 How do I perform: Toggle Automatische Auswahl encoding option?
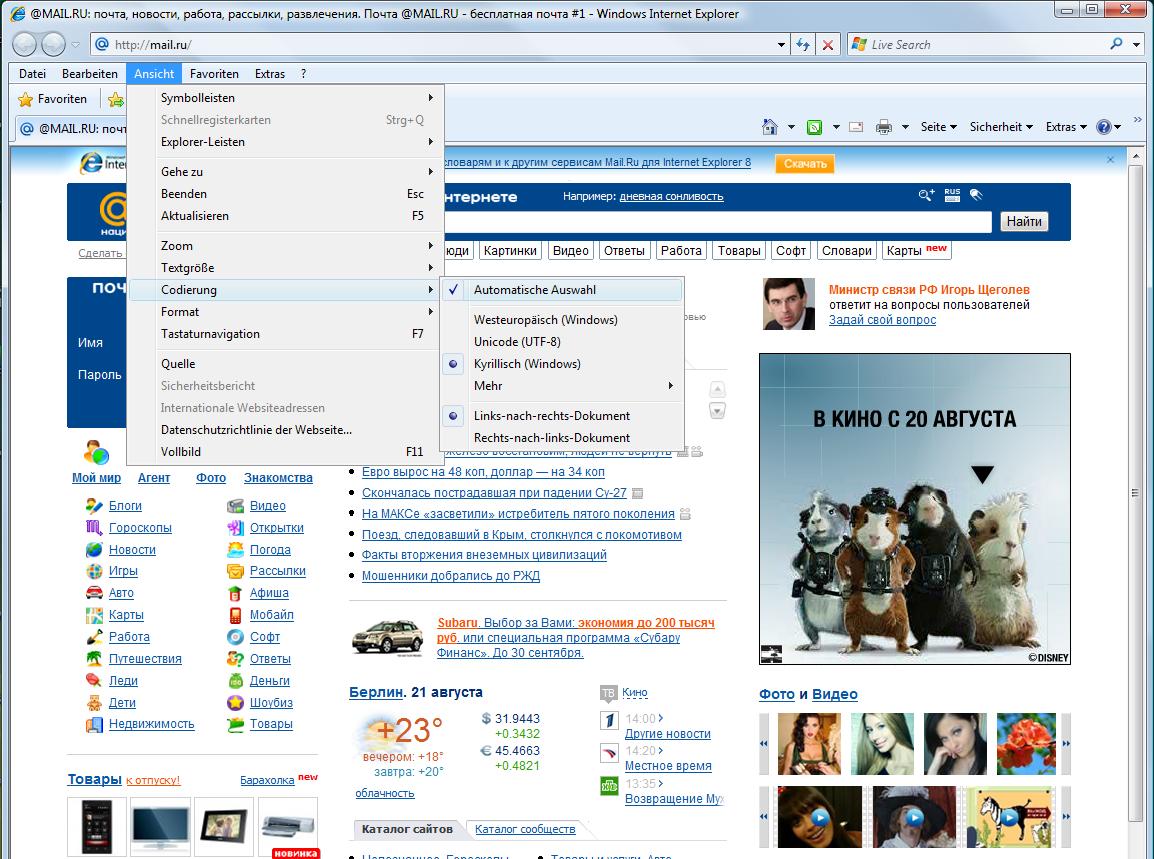[562, 290]
